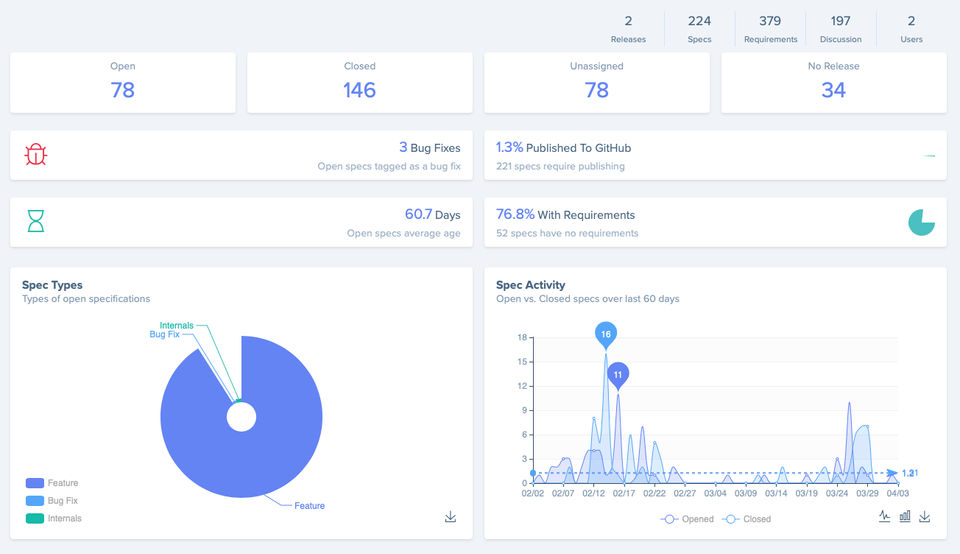View the 379 Requirements counter
The image size is (960, 554).
point(770,29)
